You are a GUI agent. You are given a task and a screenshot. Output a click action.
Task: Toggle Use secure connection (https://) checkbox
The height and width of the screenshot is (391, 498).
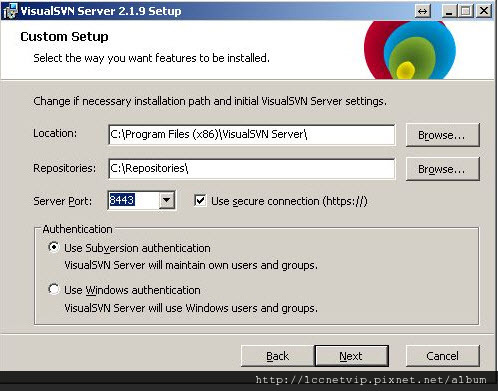coord(200,201)
